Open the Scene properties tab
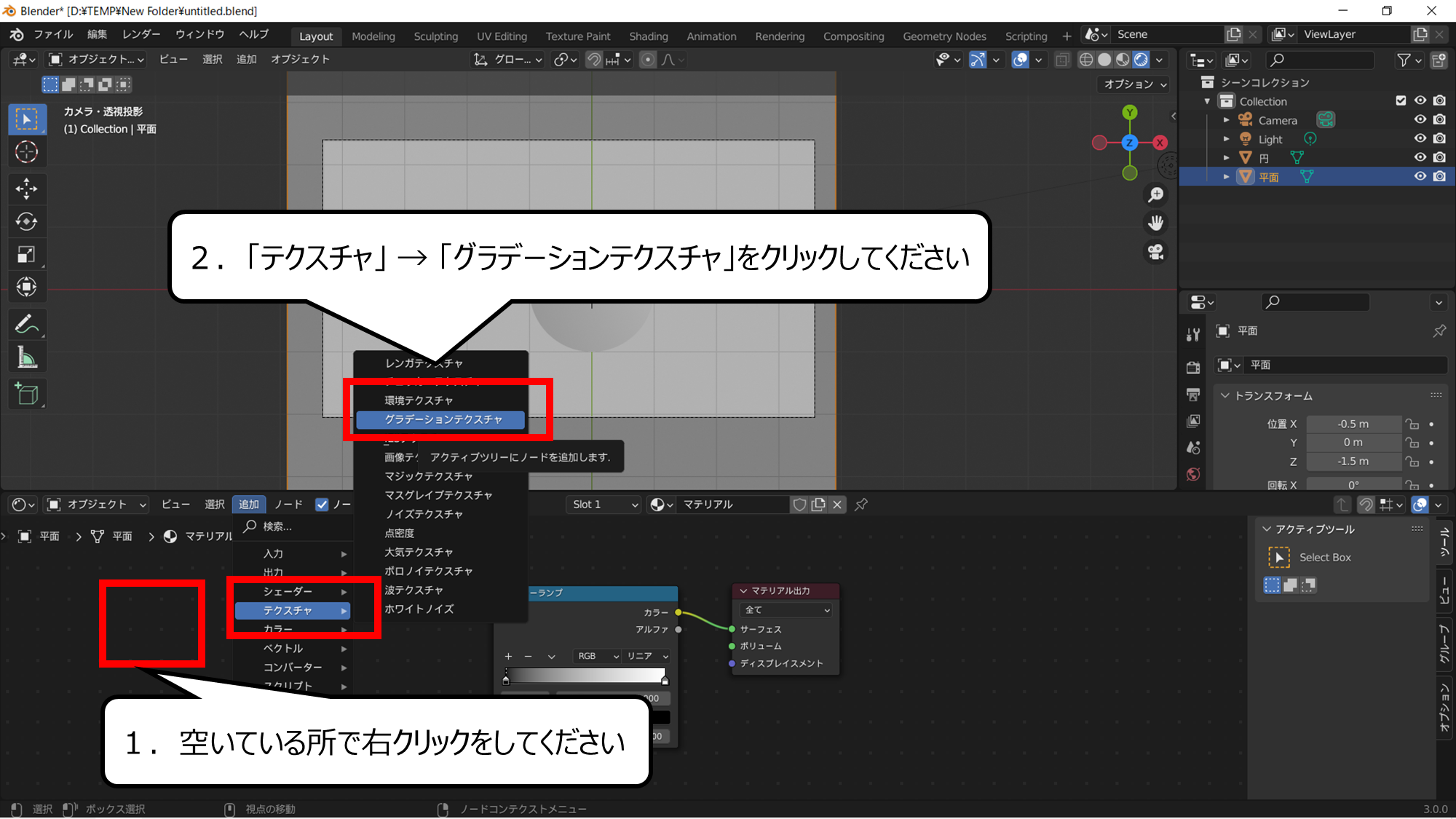 pyautogui.click(x=1193, y=448)
